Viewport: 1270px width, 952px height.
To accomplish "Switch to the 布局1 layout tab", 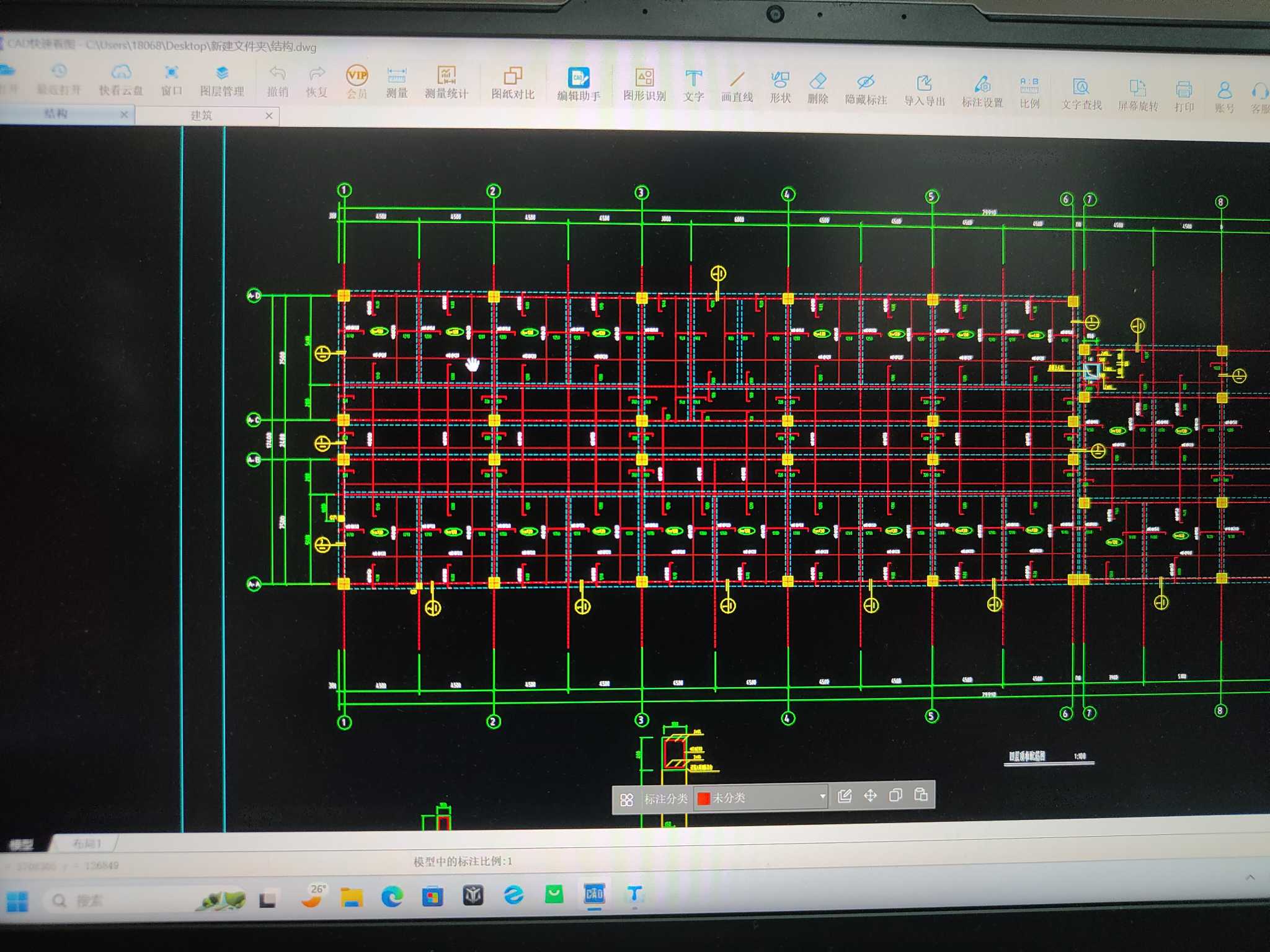I will [86, 844].
